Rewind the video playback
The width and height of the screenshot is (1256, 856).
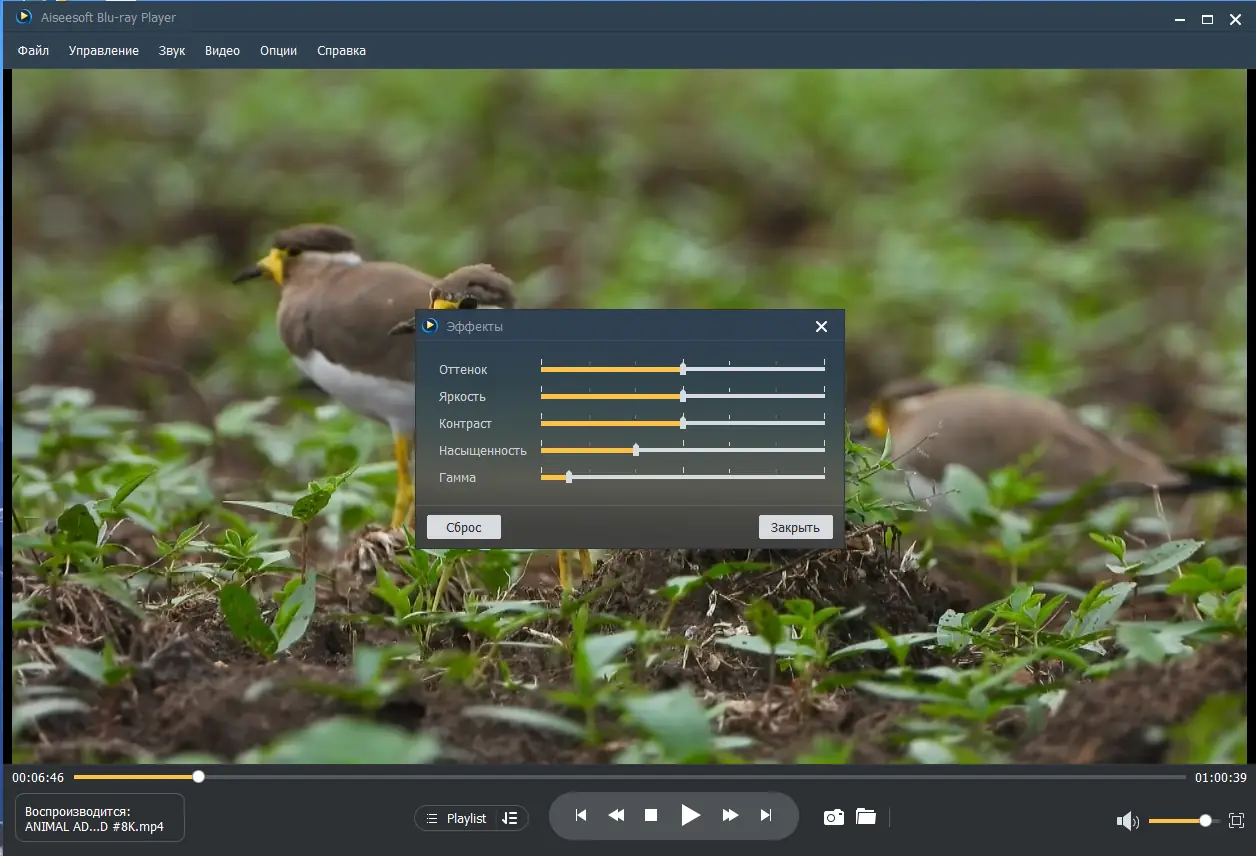pos(616,816)
